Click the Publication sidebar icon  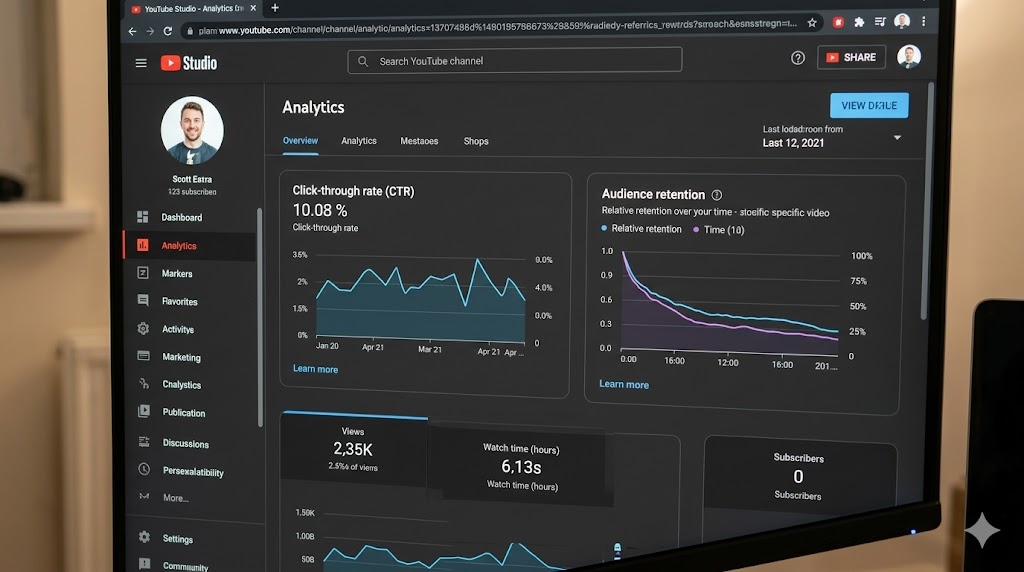tap(144, 411)
